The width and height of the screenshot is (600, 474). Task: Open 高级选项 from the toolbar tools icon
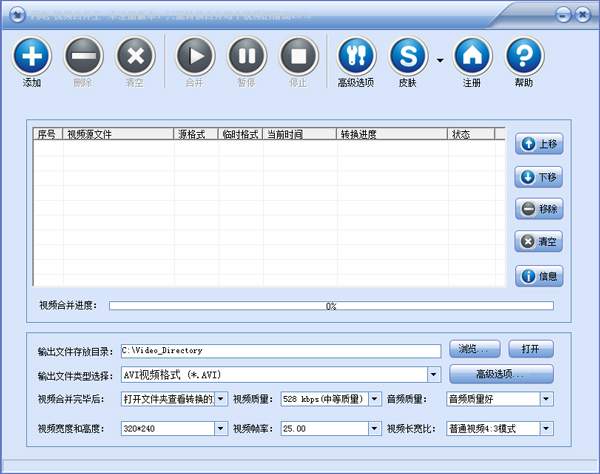tap(356, 56)
